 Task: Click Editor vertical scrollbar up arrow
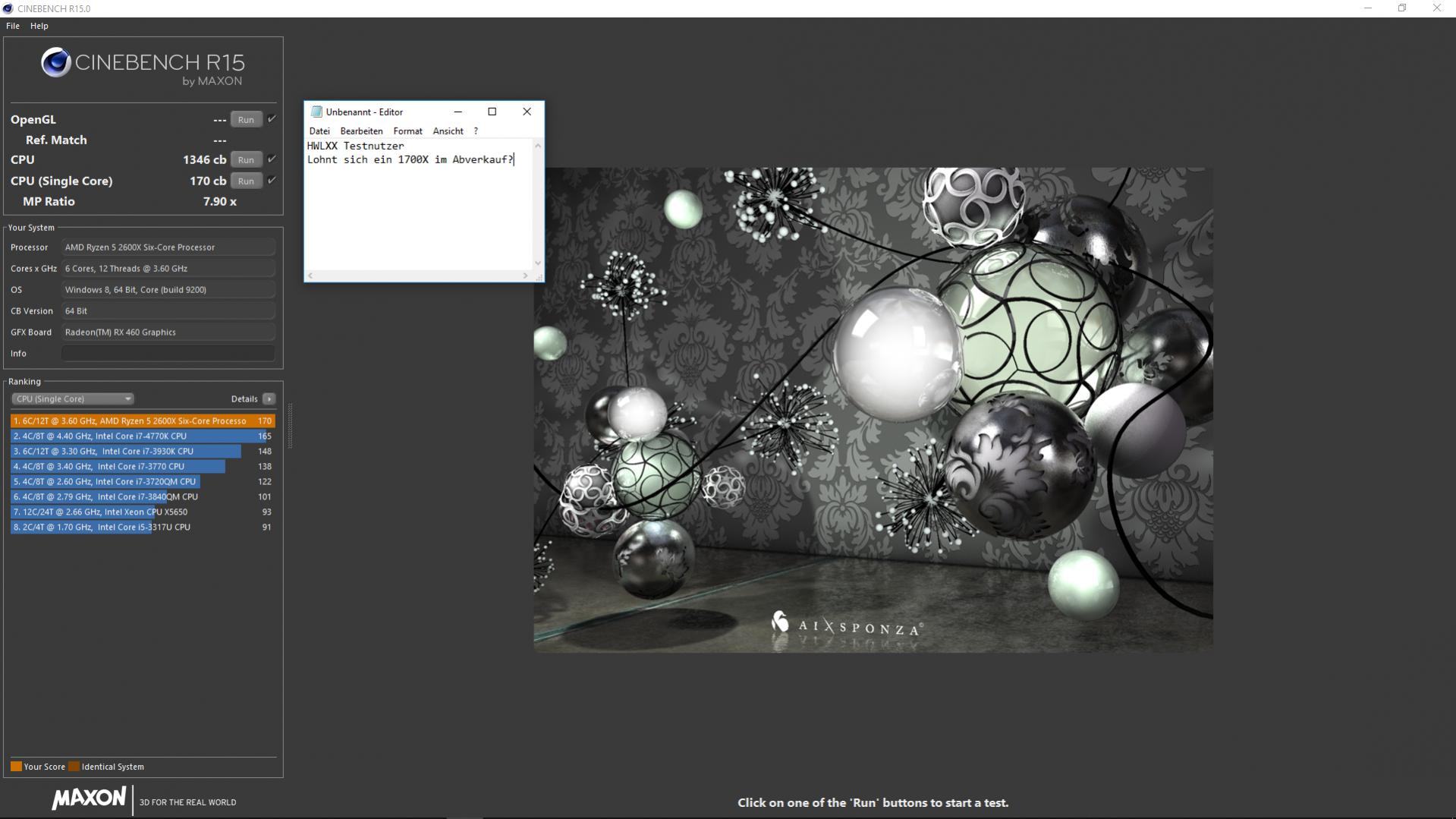538,145
